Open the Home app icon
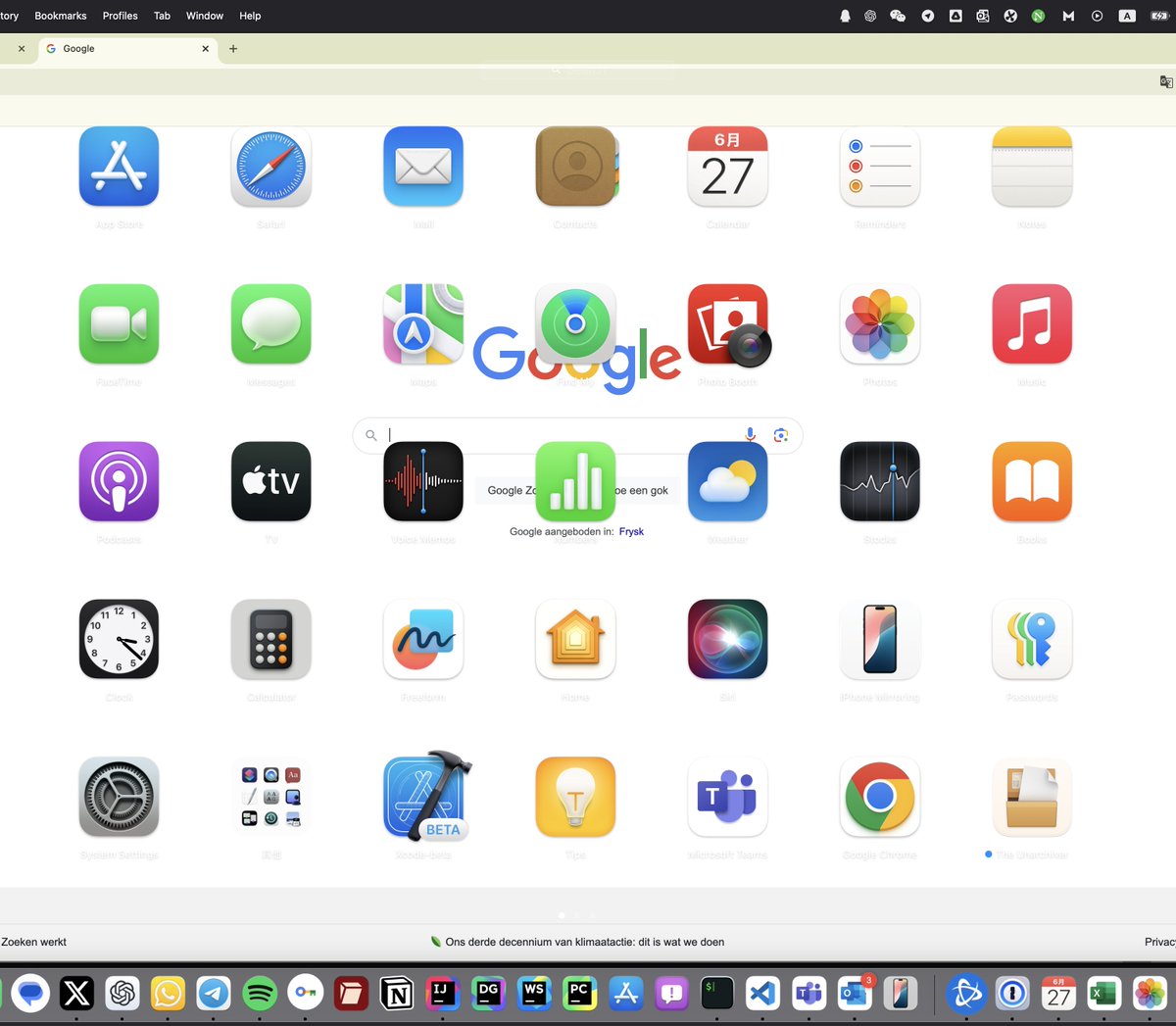The height and width of the screenshot is (1026, 1176). (576, 639)
